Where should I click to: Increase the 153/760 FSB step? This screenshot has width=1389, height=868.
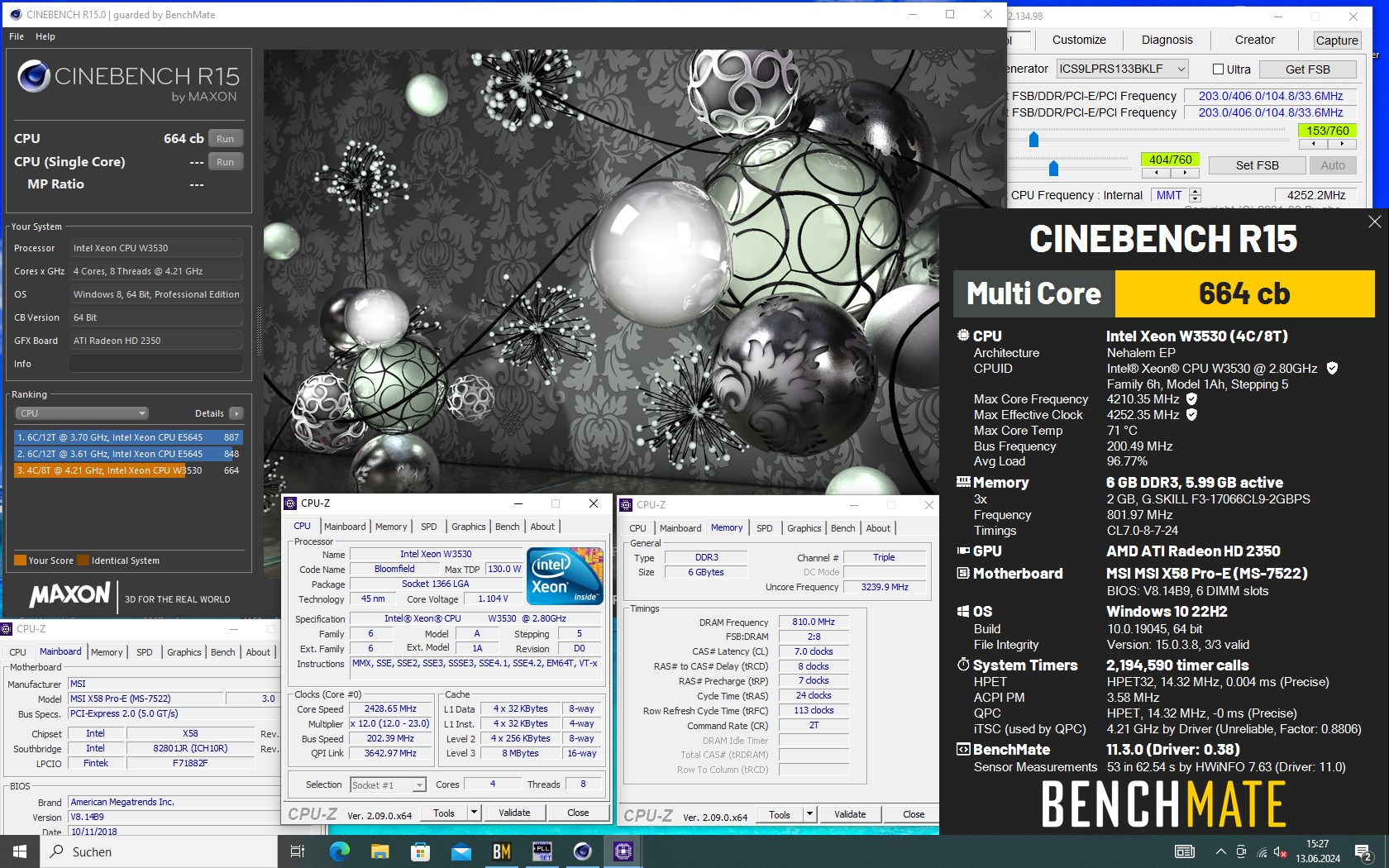click(1342, 144)
